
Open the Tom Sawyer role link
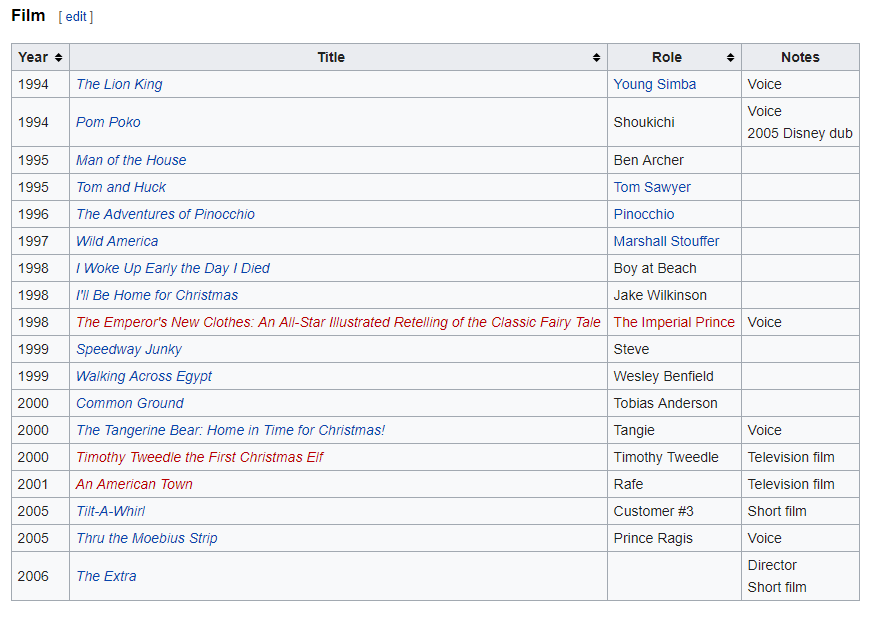[652, 187]
